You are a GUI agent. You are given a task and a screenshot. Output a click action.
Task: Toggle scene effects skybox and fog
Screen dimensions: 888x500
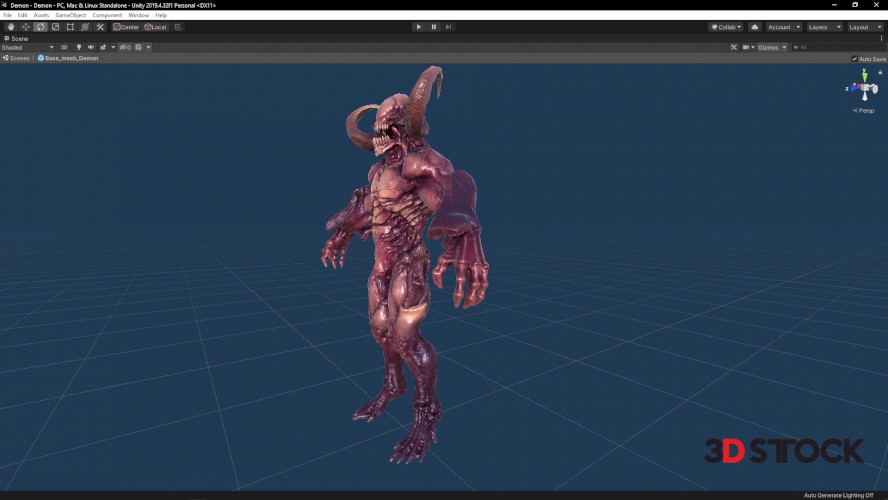click(x=103, y=47)
